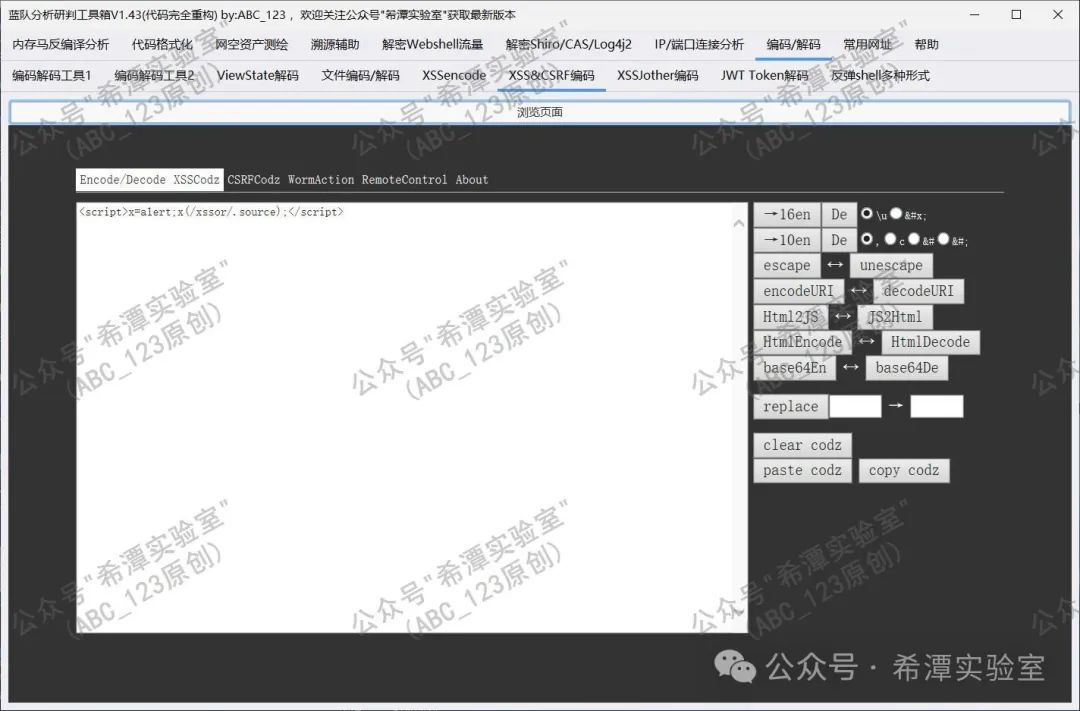The height and width of the screenshot is (711, 1080).
Task: Select the &# radio without semicolon
Action: pyautogui.click(x=914, y=239)
